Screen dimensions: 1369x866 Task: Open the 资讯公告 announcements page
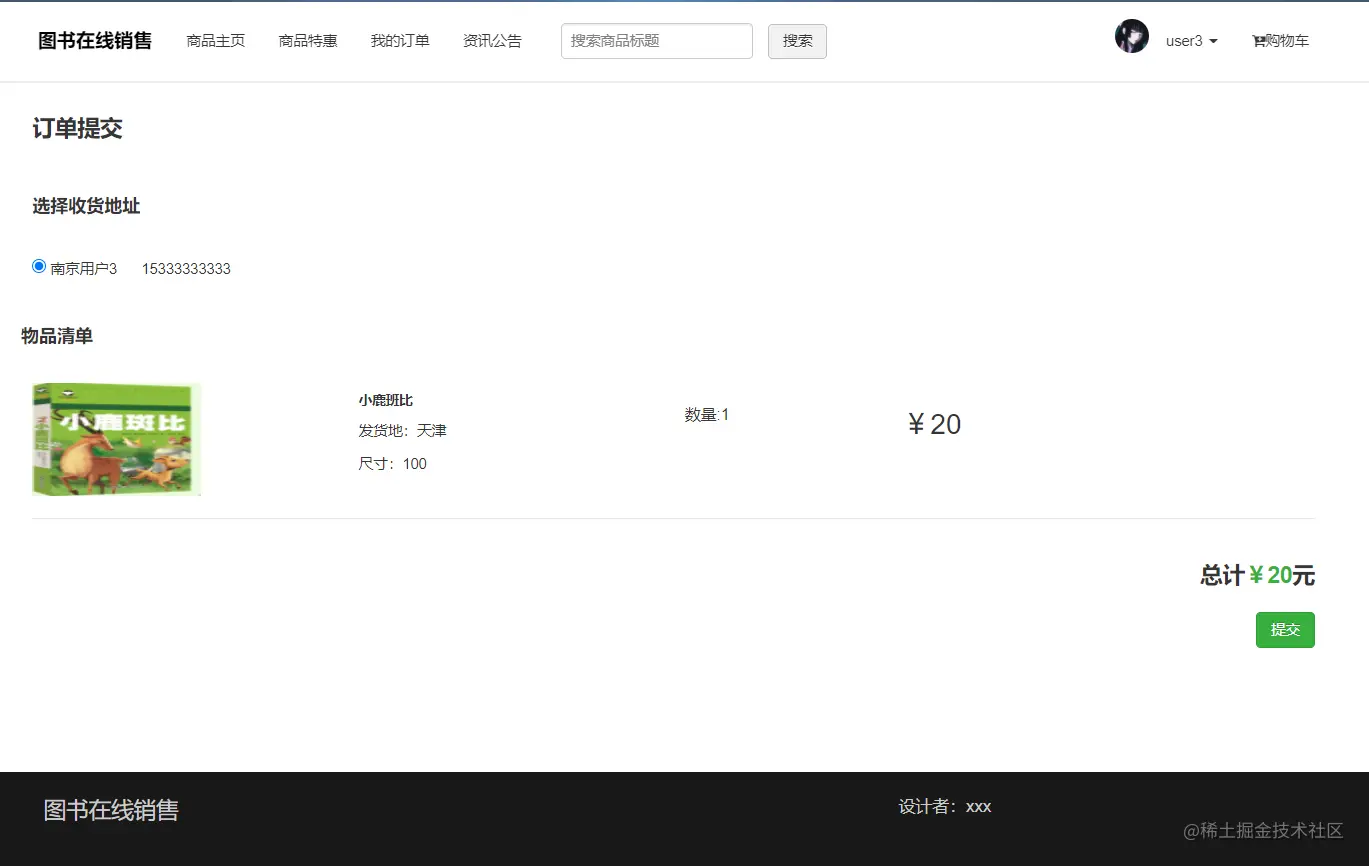(492, 41)
